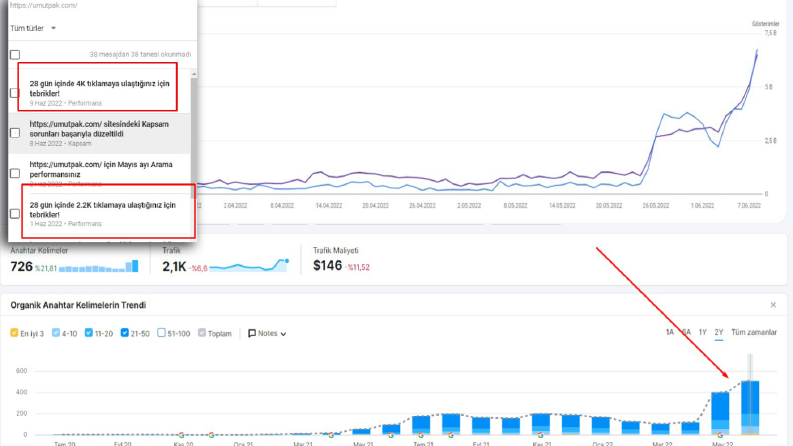This screenshot has height=446, width=793.
Task: Expand the Notes dropdown chevron
Action: click(x=283, y=334)
